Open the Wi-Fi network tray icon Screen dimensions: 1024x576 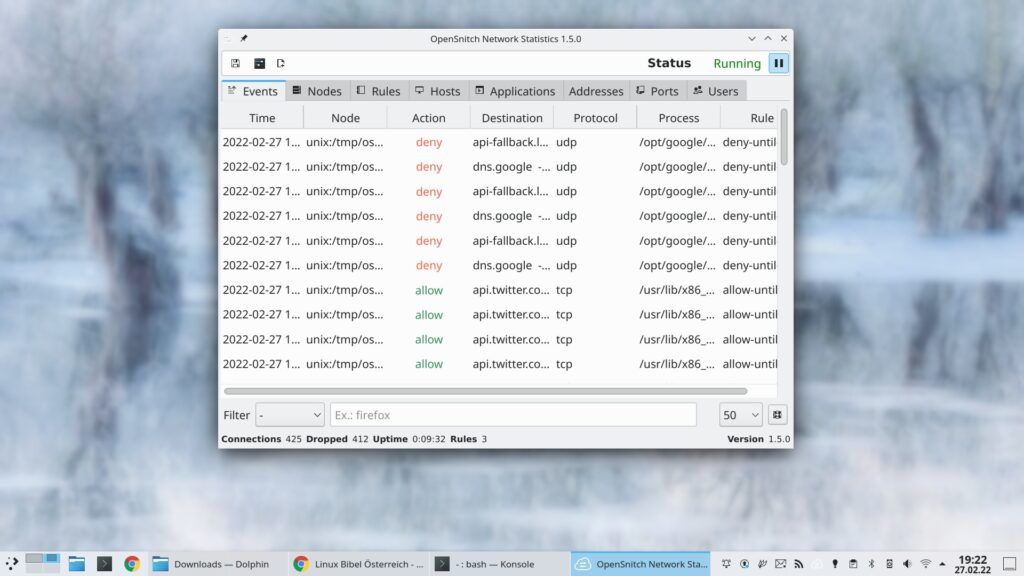point(925,564)
